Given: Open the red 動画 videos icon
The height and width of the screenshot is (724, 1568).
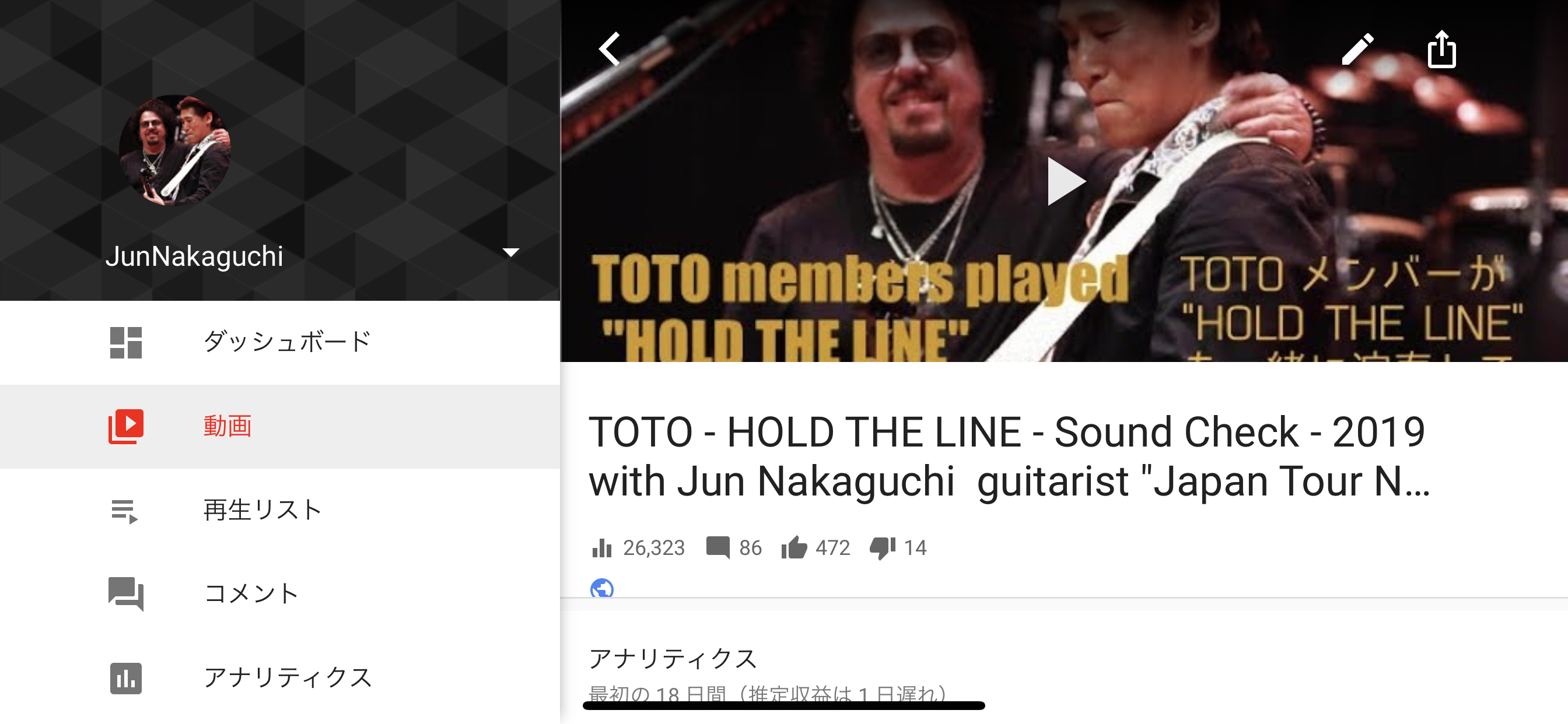Looking at the screenshot, I should coord(126,426).
